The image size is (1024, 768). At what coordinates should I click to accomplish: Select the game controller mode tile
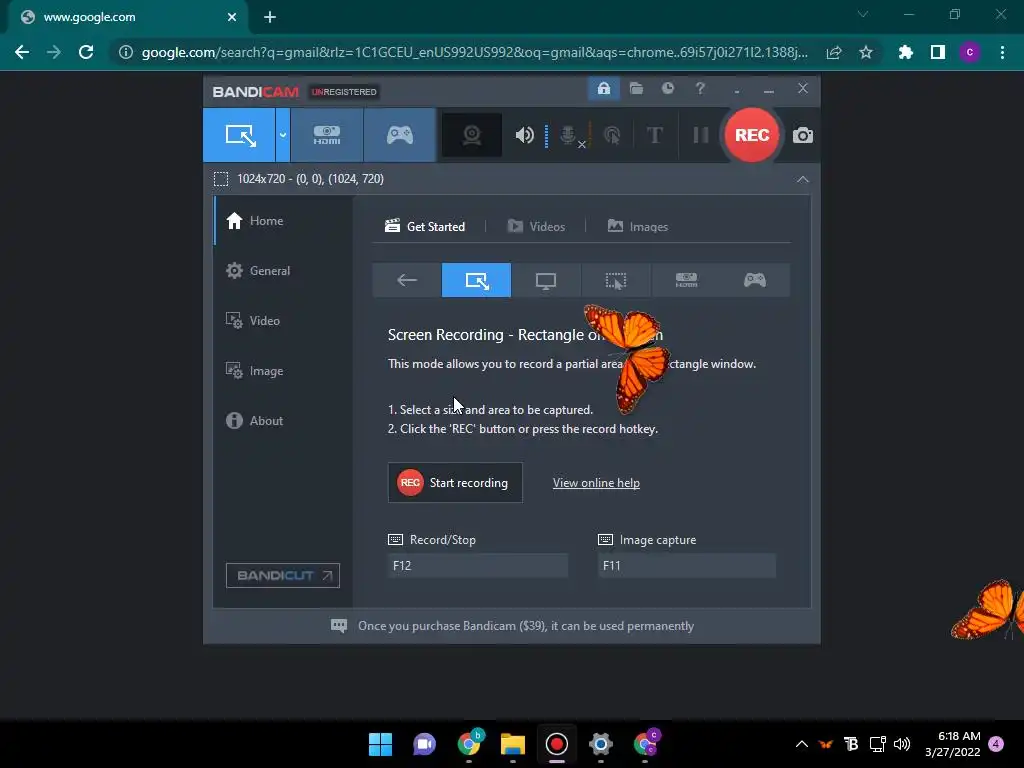coord(755,280)
